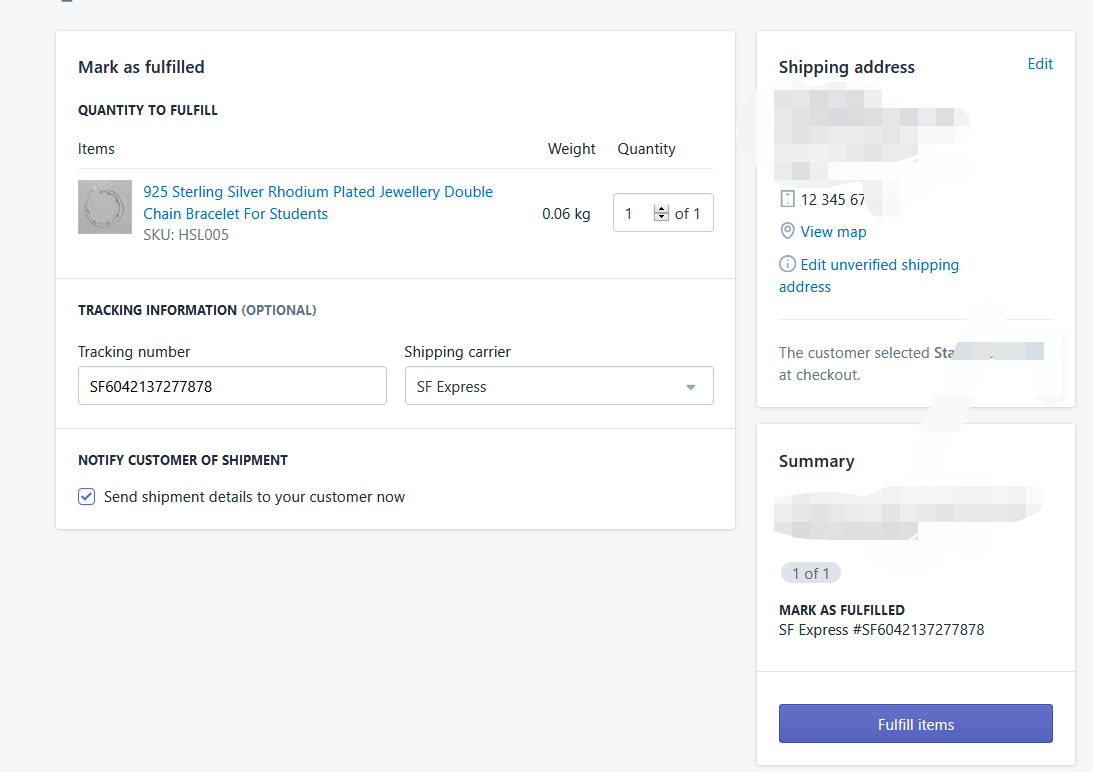Screen dimensions: 1093x772
Task: Click the arrow on the SF Express selector
Action: coord(690,387)
